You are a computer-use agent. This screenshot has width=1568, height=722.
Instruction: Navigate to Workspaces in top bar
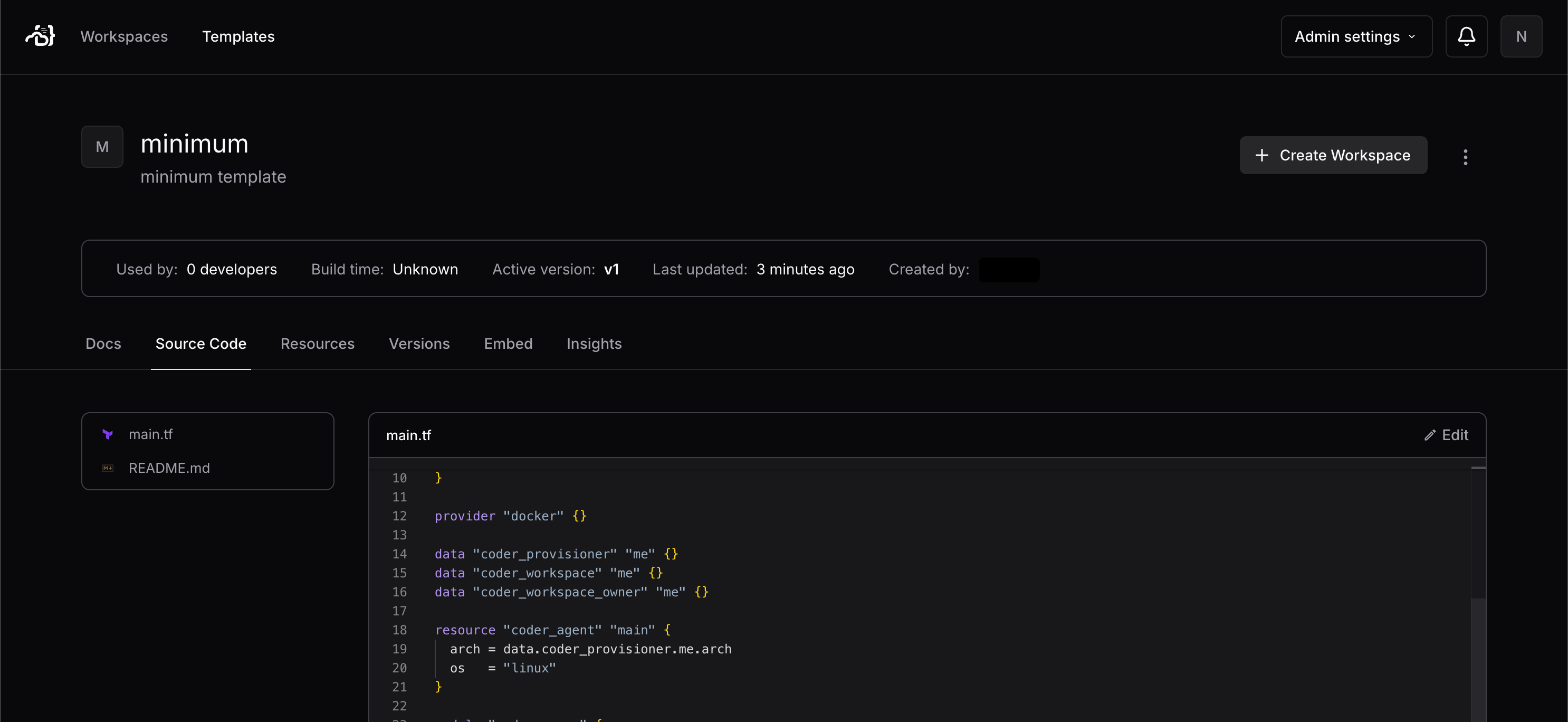point(123,36)
